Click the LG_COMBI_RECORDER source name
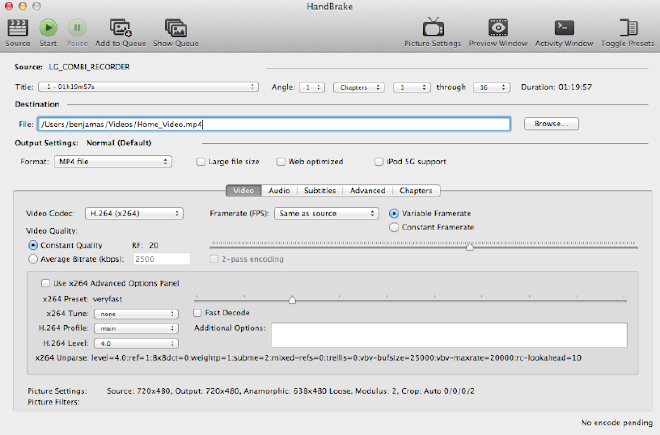660x435 pixels. (89, 67)
